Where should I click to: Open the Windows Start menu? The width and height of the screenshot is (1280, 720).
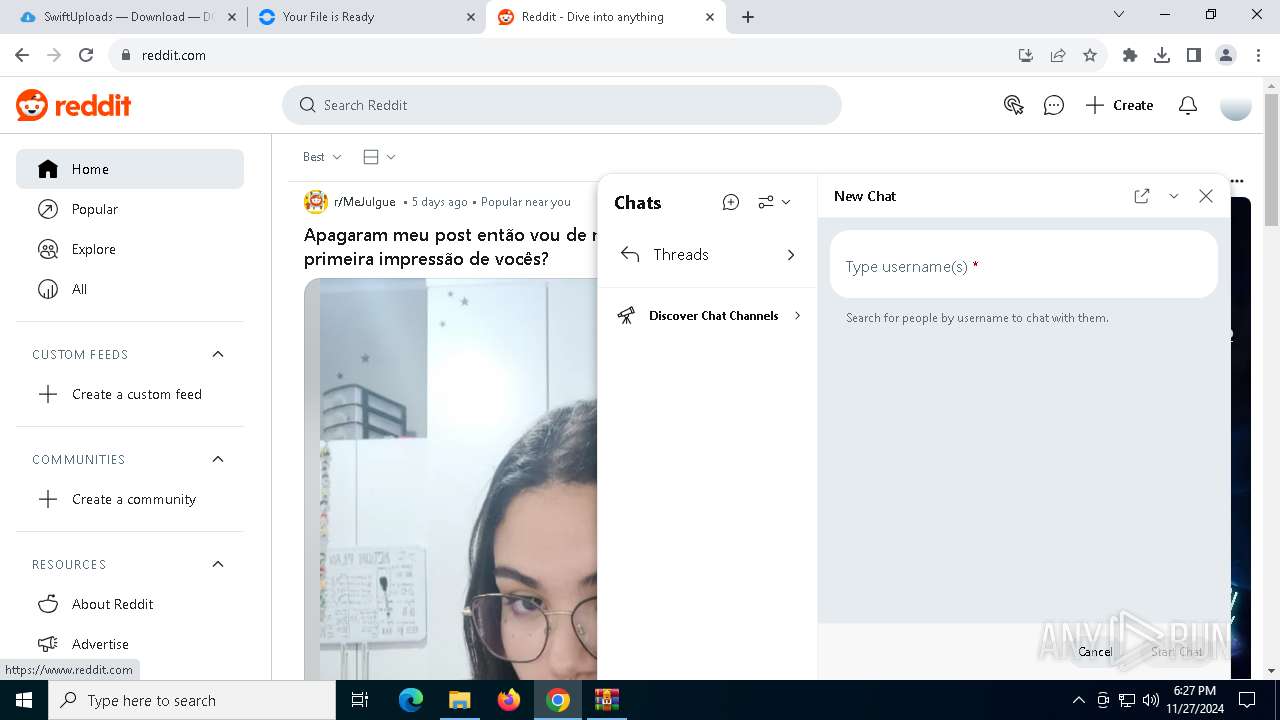24,700
